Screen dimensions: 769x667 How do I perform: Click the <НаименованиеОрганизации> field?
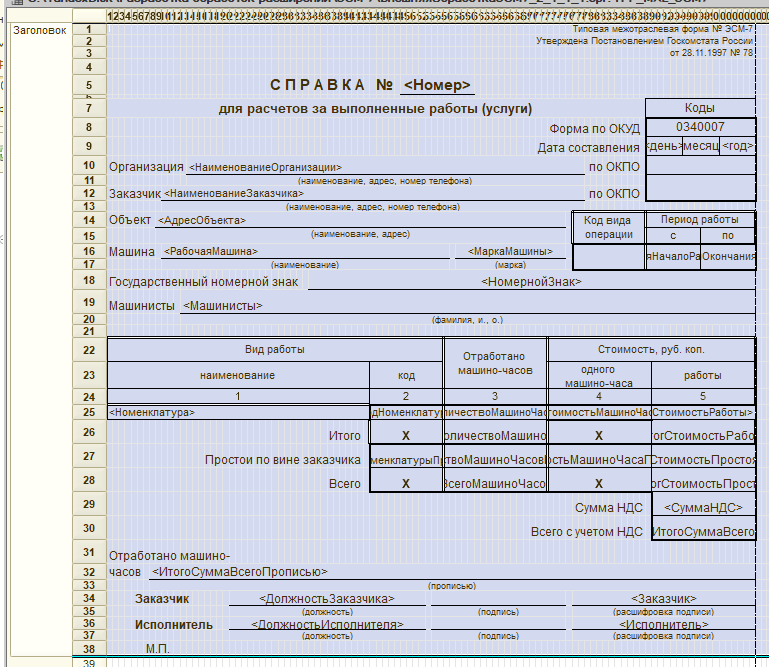tap(265, 167)
